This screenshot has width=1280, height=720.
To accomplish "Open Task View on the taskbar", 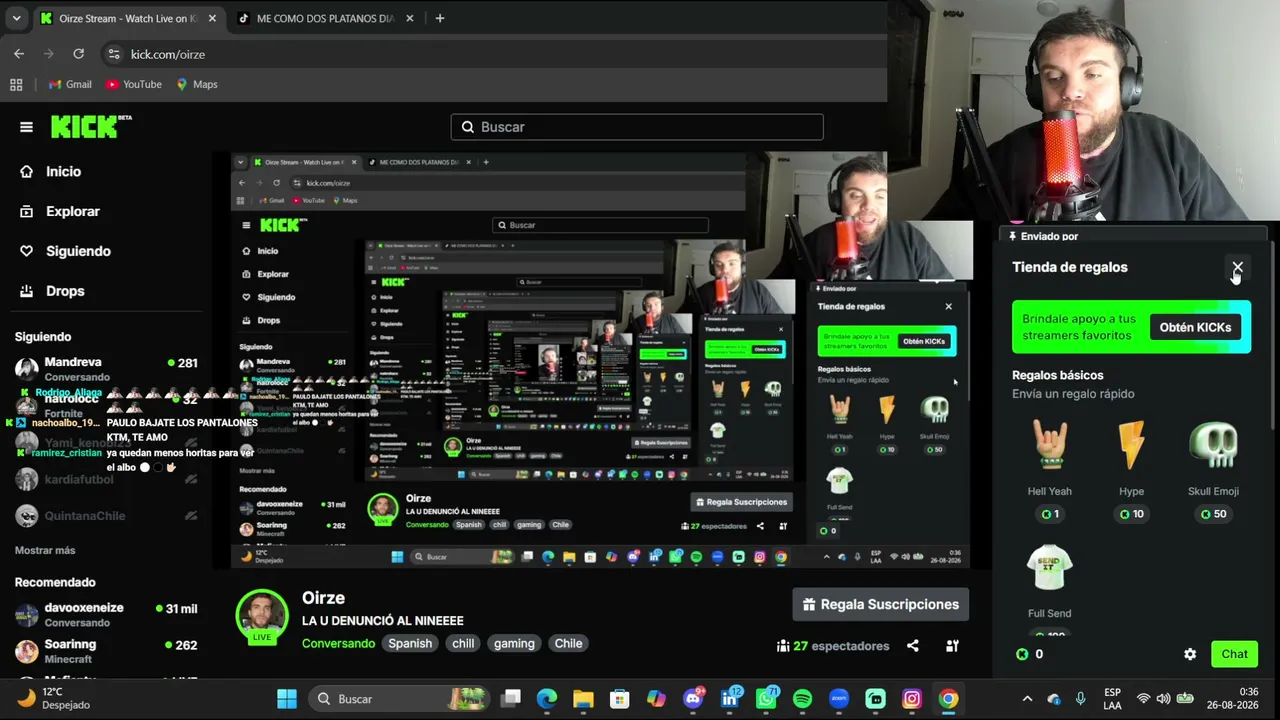I will click(x=511, y=699).
